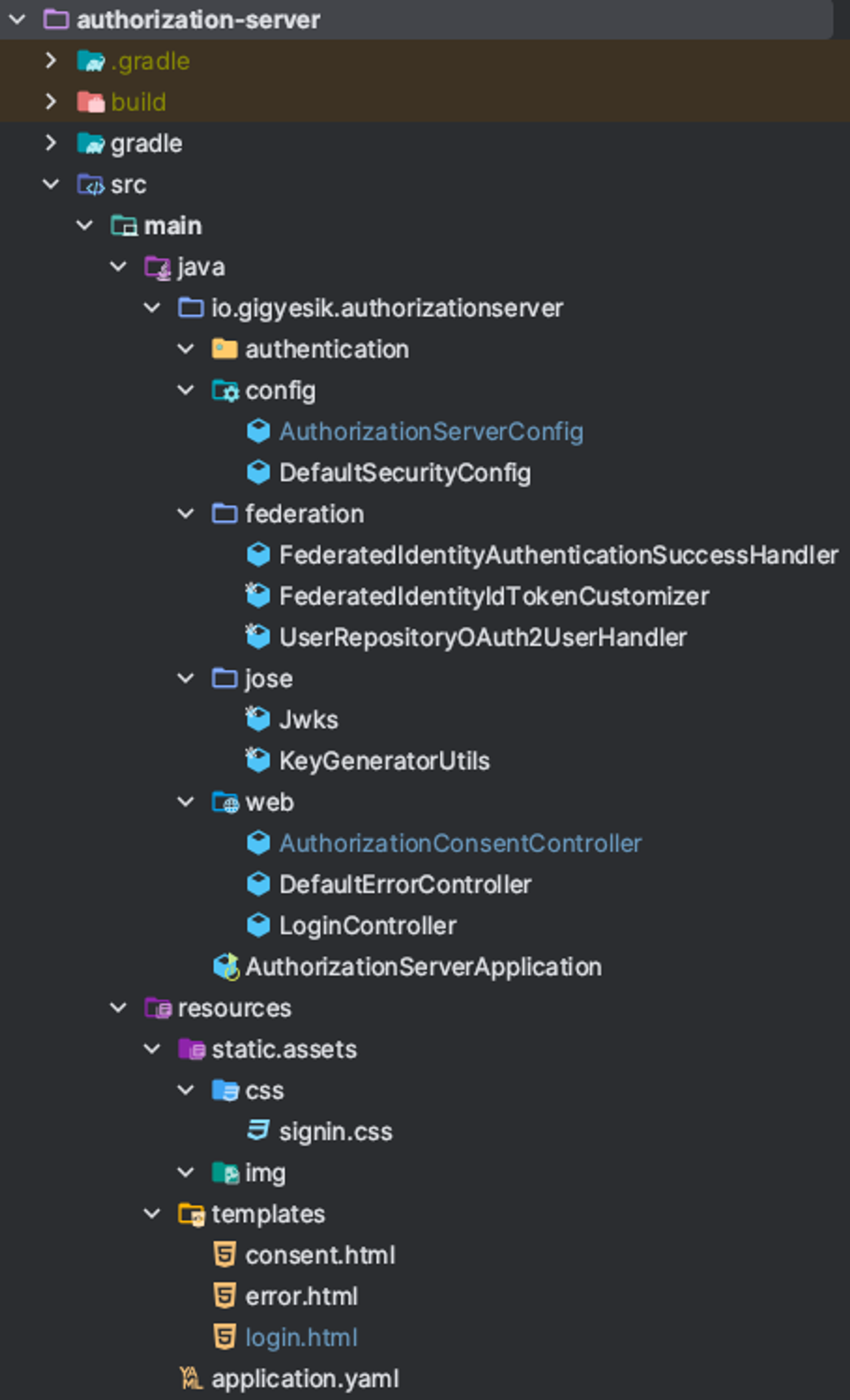
Task: Click the .gradle folder icon
Action: tap(91, 61)
